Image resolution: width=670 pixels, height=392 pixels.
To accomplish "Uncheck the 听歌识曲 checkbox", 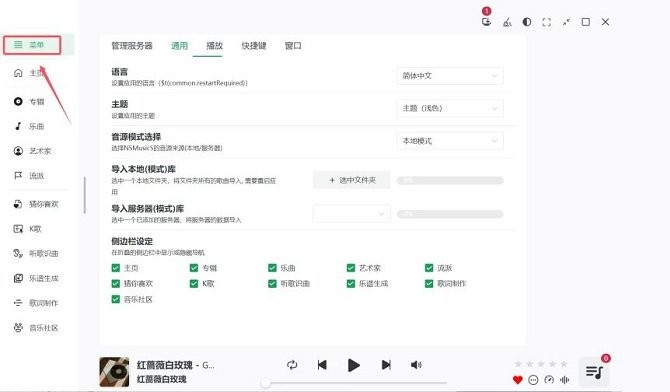I will [272, 283].
